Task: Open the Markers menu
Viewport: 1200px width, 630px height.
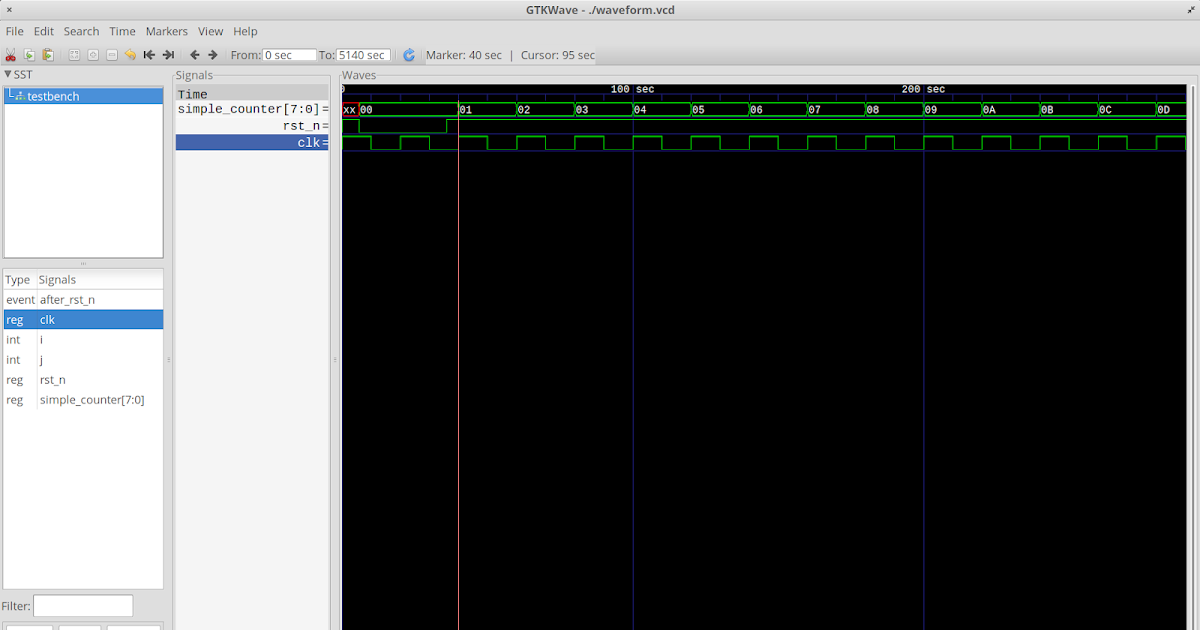Action: tap(166, 31)
